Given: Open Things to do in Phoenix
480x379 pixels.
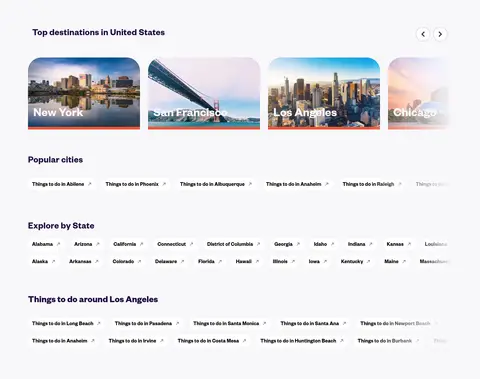Looking at the screenshot, I should tap(136, 184).
